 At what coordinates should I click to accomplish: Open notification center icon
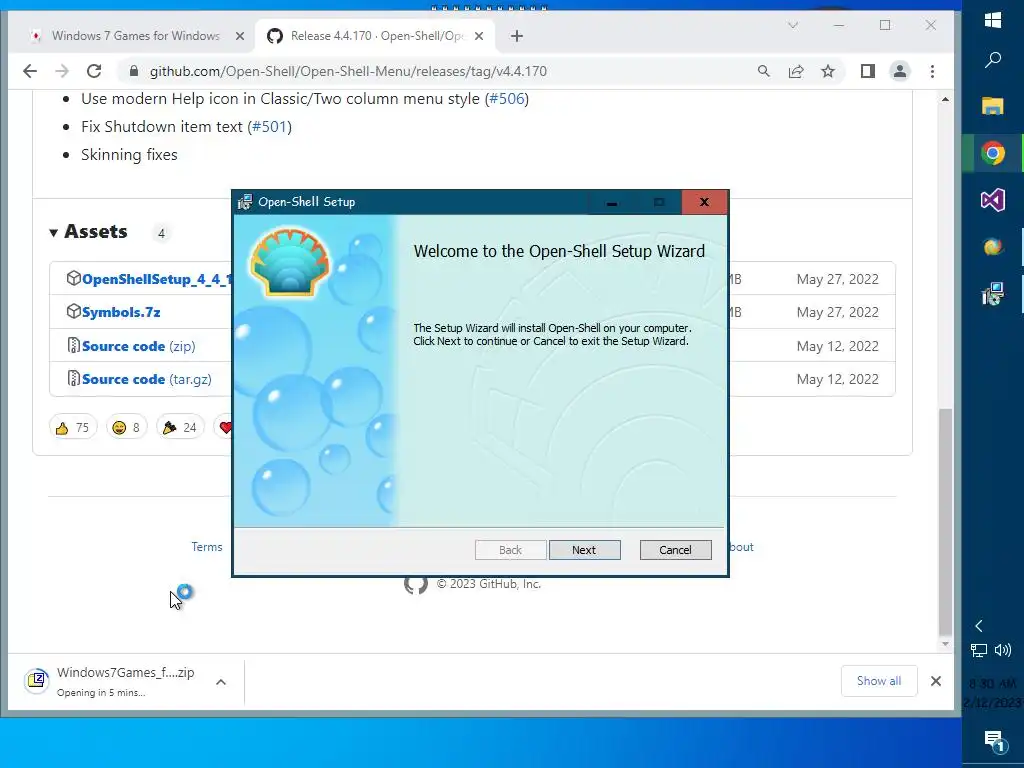(993, 741)
